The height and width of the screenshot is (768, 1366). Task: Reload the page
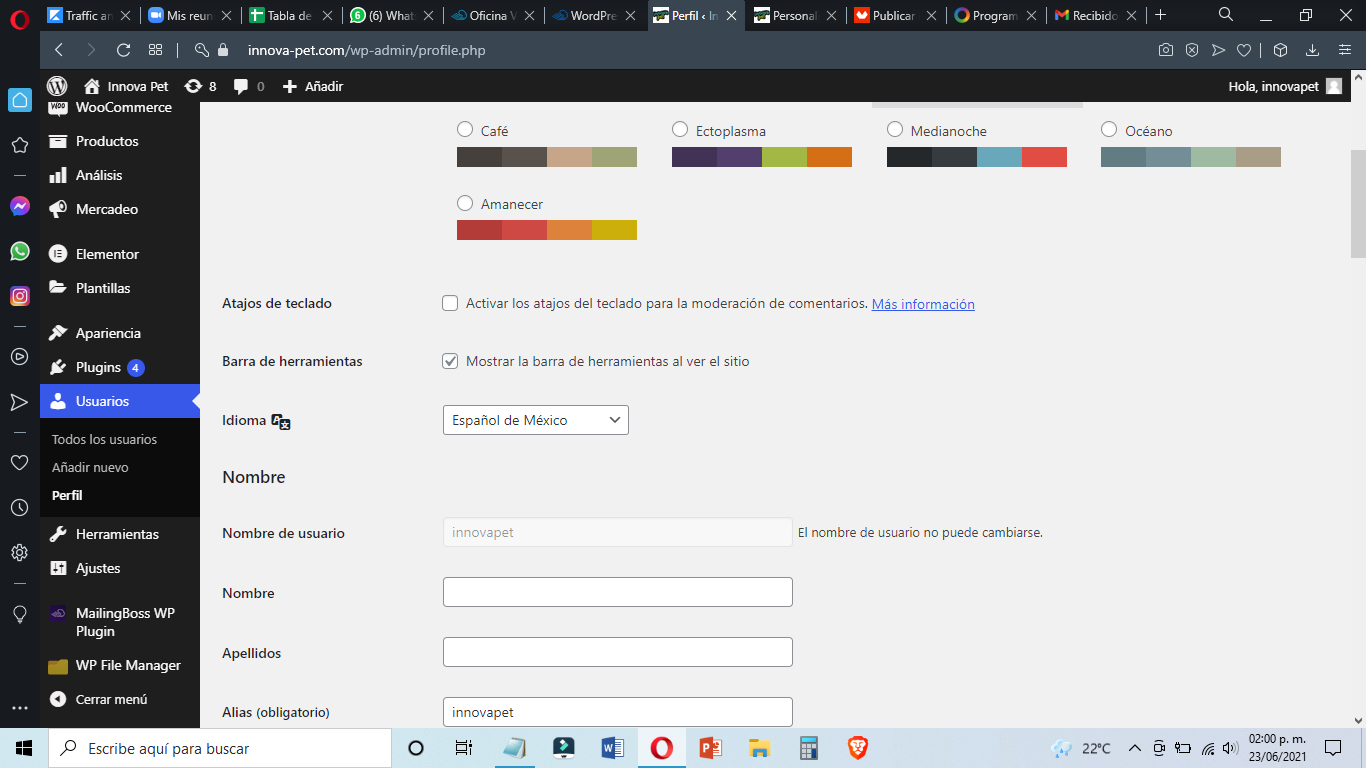coord(123,50)
